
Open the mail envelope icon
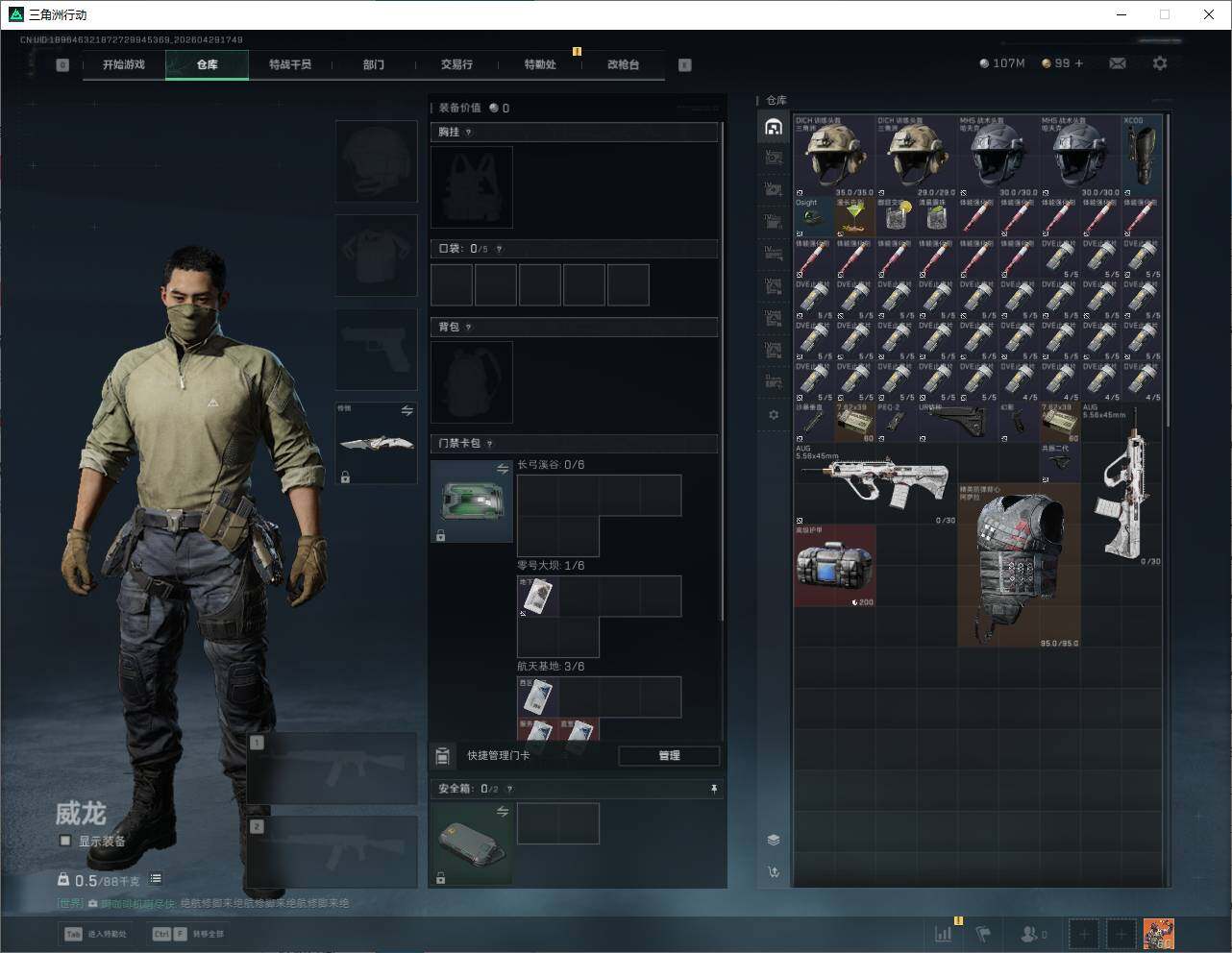point(1118,63)
